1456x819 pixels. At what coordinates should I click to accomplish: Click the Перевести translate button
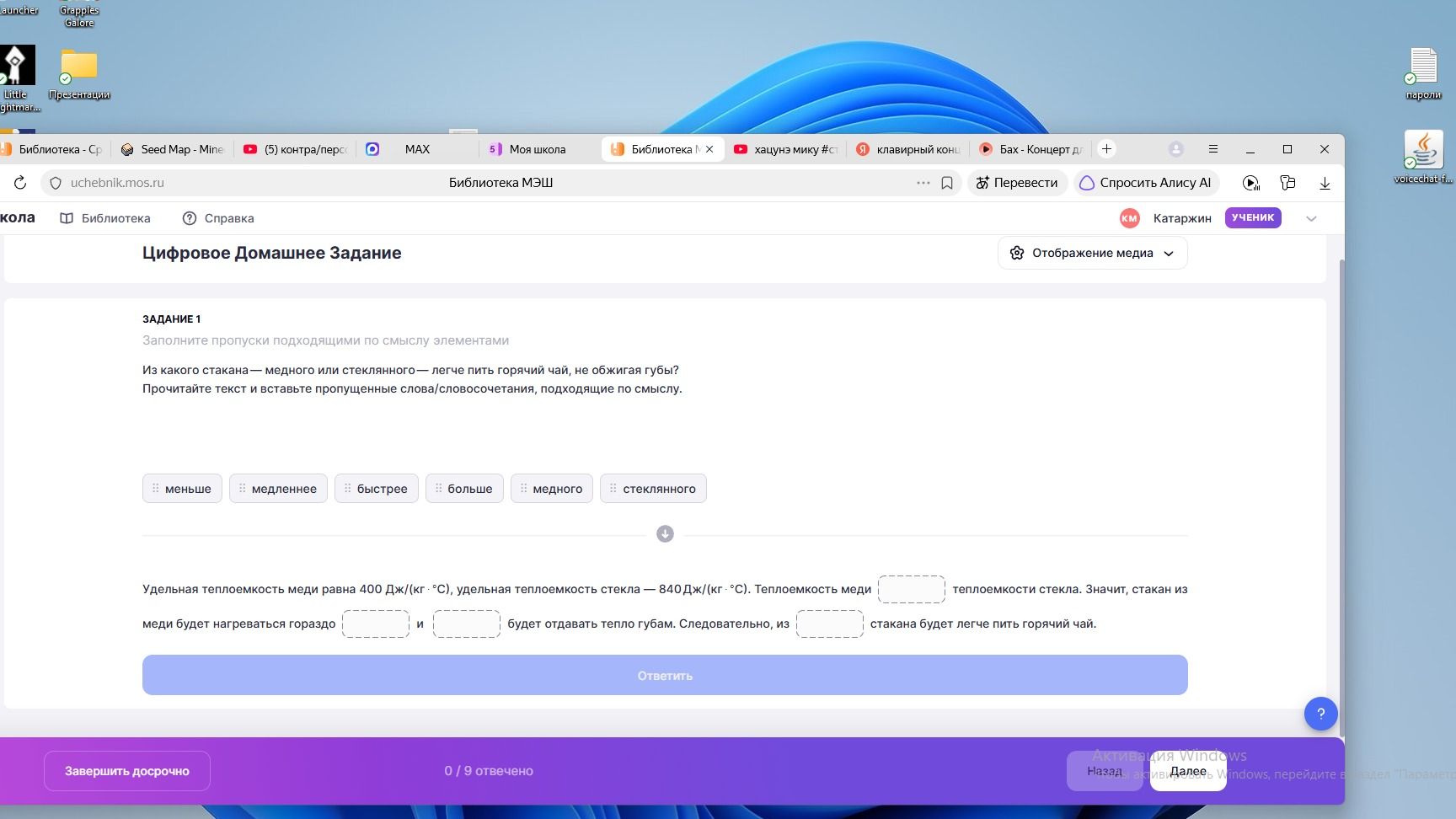[x=1017, y=183]
